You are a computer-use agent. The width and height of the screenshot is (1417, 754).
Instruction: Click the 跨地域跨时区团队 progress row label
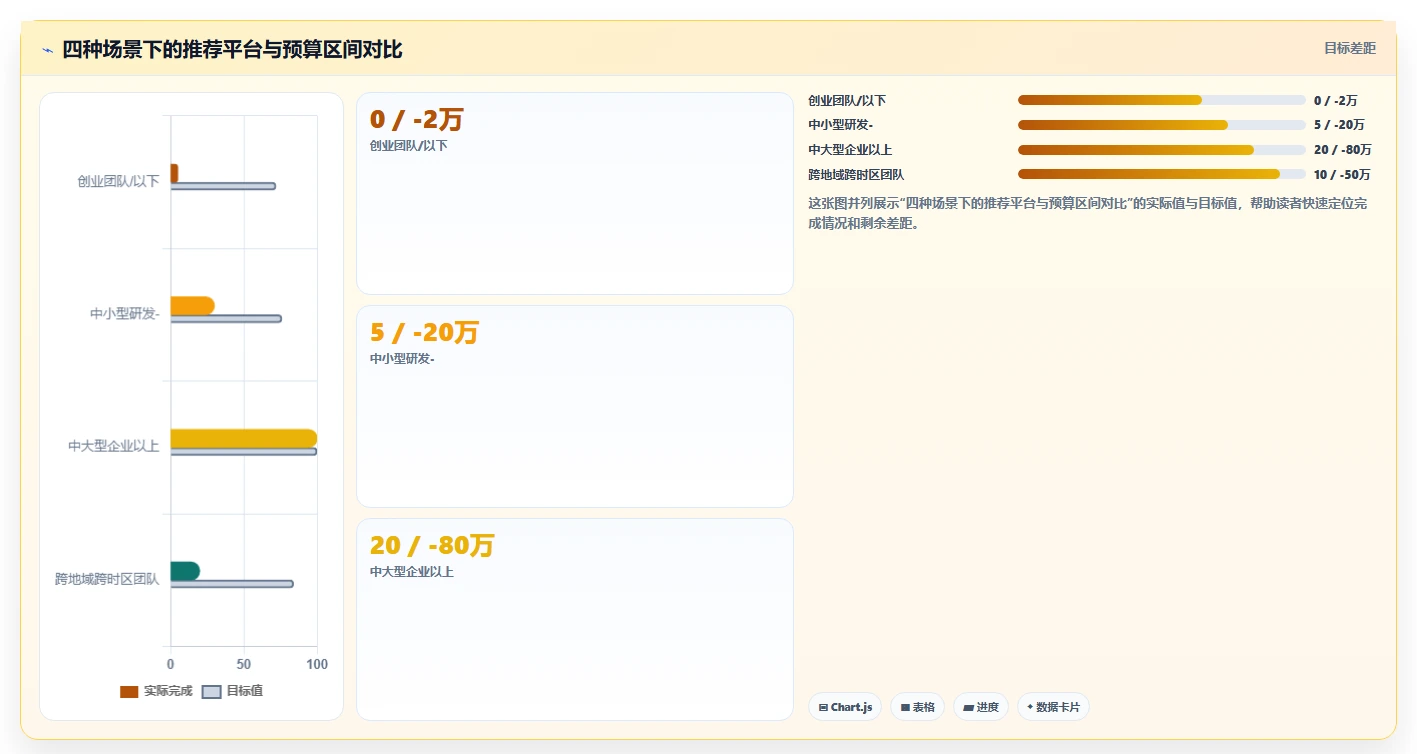pos(856,174)
